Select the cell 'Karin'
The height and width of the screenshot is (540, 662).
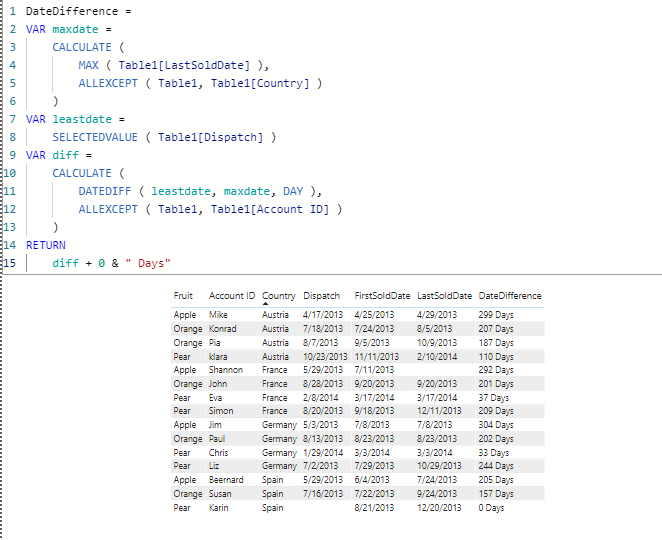coord(218,507)
